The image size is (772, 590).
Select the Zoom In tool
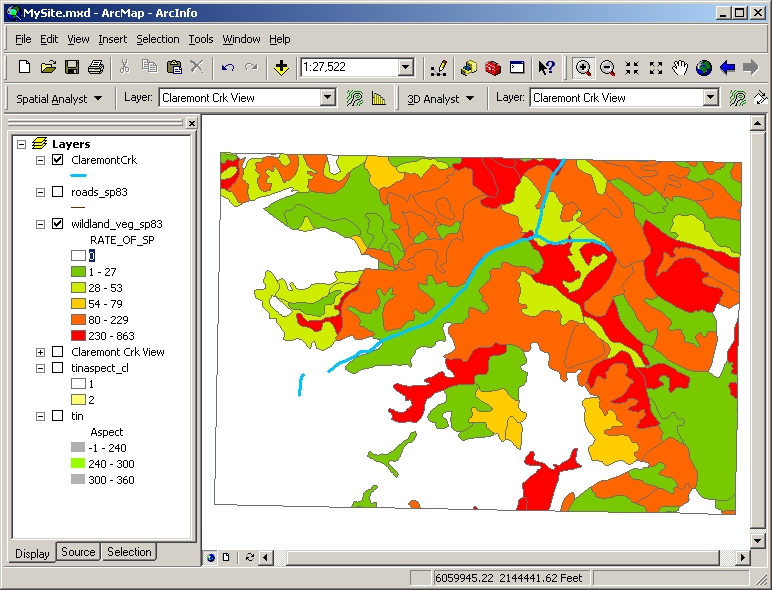coord(583,68)
